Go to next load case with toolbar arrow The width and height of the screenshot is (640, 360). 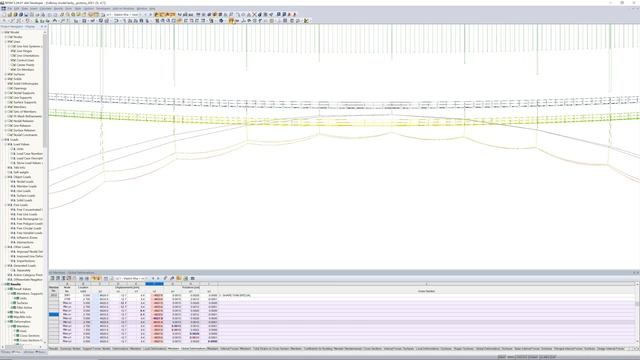[150, 14]
